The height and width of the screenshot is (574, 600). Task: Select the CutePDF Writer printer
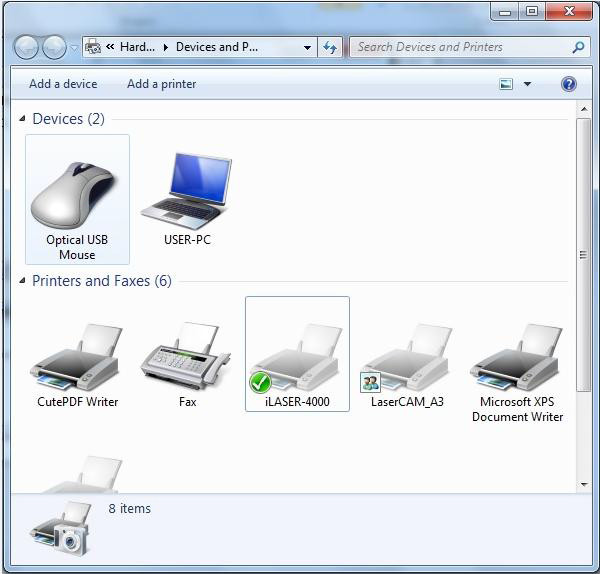tap(77, 360)
